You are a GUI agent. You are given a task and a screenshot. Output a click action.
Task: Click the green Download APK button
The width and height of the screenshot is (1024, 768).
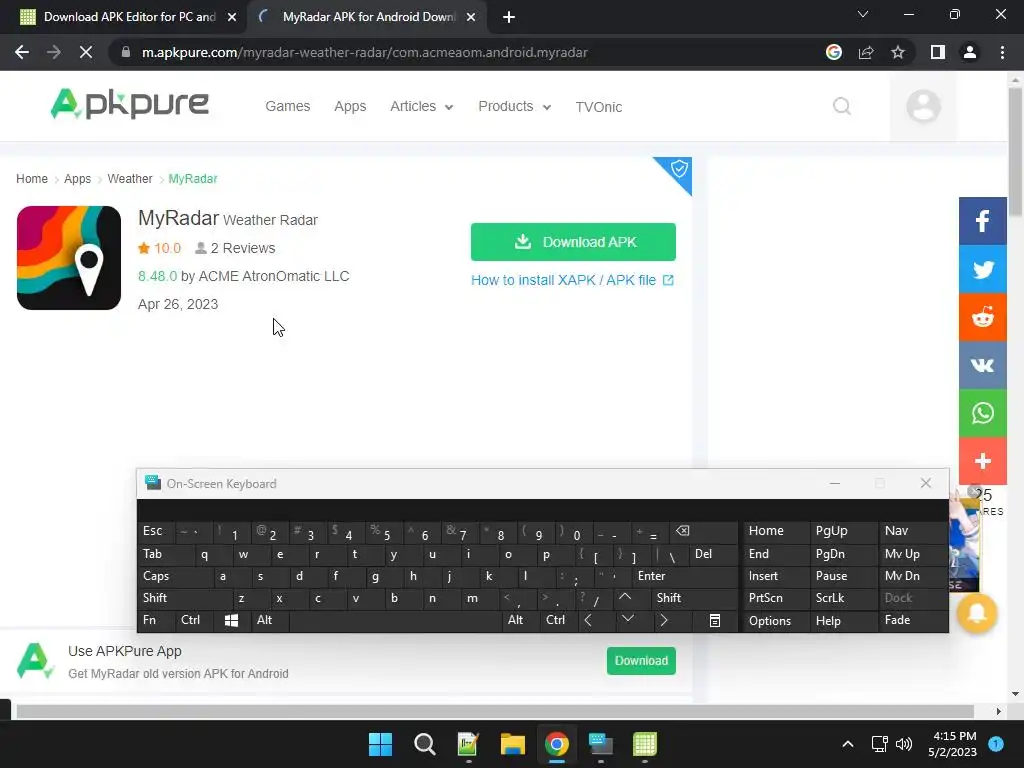pyautogui.click(x=573, y=242)
